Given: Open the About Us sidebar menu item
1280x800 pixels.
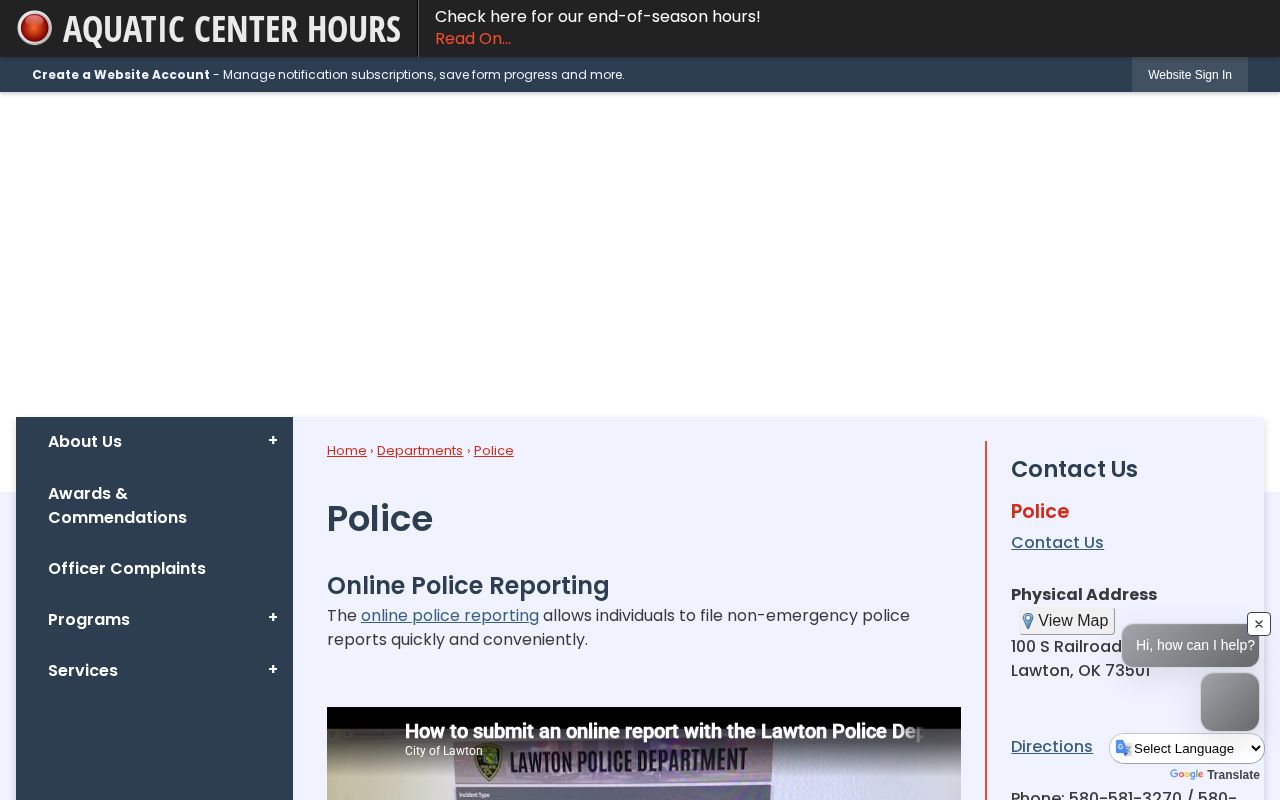Looking at the screenshot, I should [85, 442].
